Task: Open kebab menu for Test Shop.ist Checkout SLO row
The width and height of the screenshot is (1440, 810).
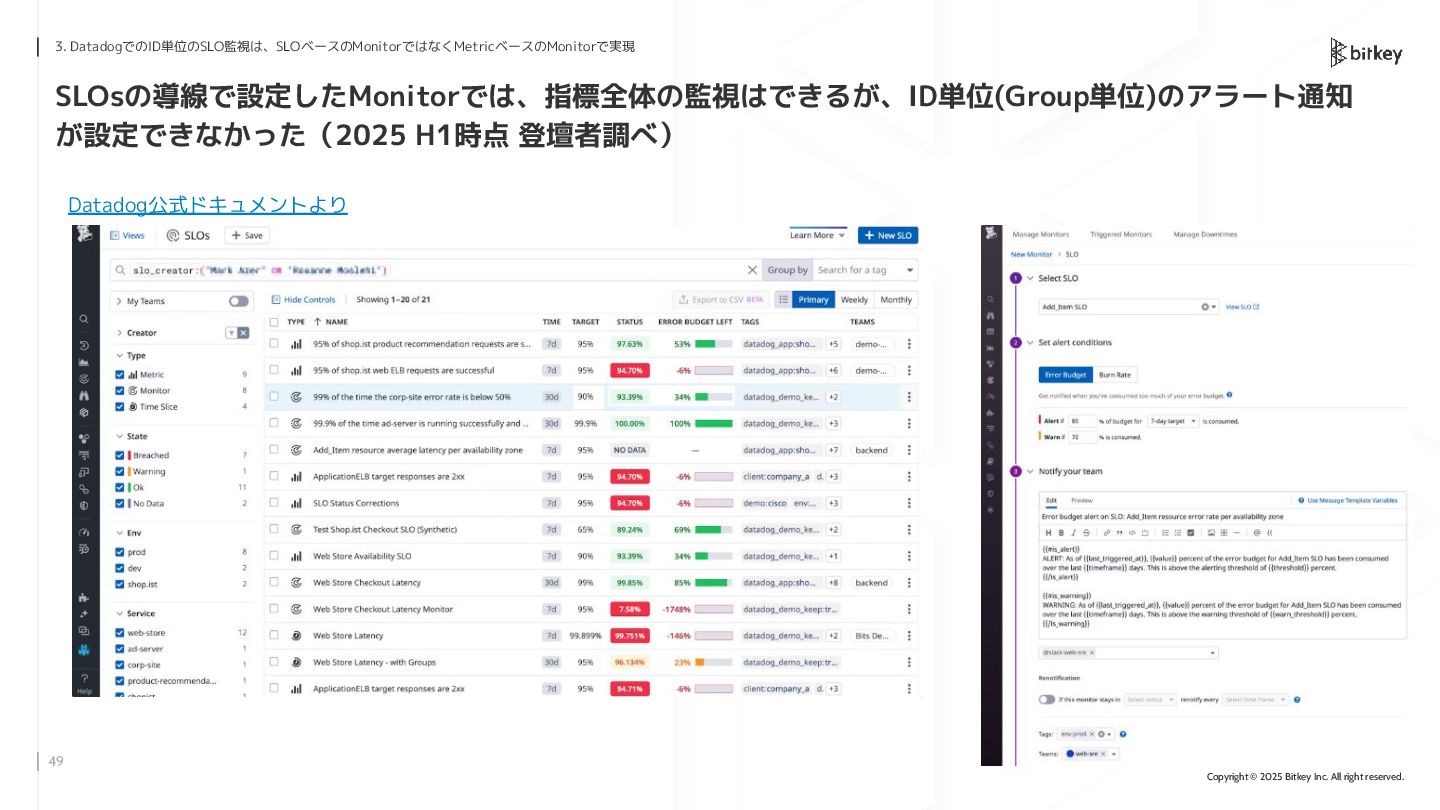Action: coord(909,529)
